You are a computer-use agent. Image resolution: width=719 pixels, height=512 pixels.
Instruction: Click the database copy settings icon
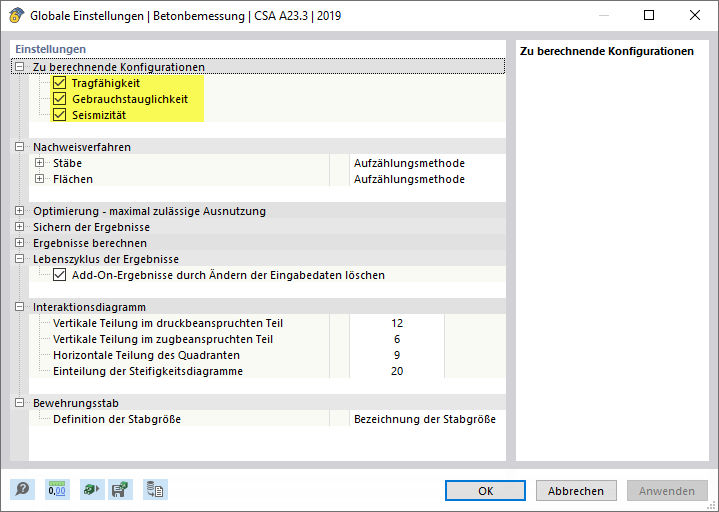155,490
